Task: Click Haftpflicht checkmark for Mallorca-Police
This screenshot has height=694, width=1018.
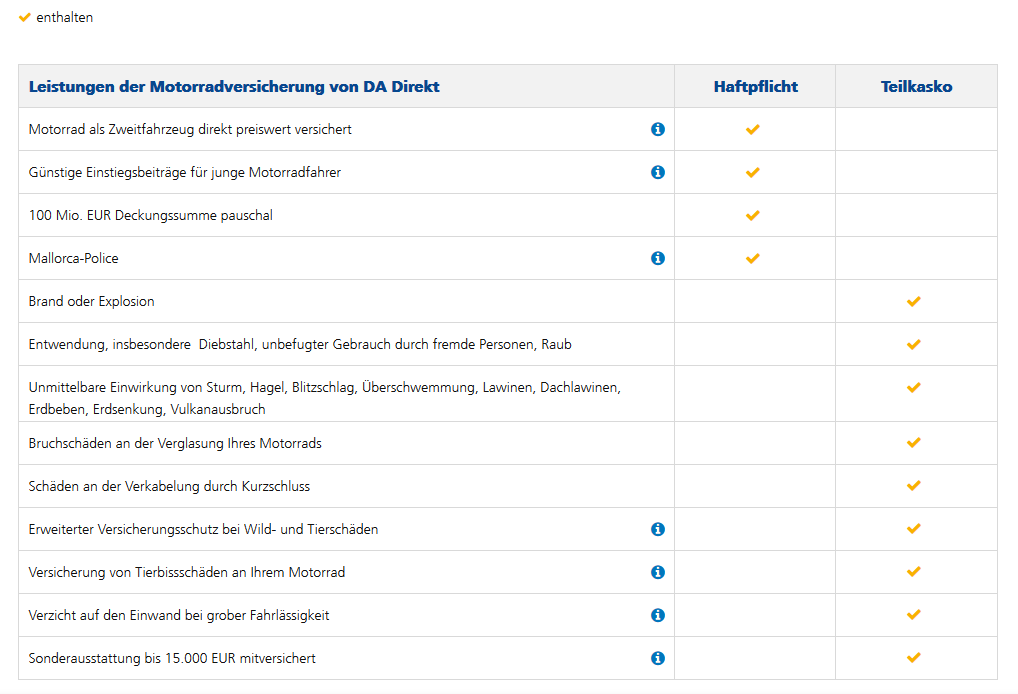Action: tap(752, 258)
